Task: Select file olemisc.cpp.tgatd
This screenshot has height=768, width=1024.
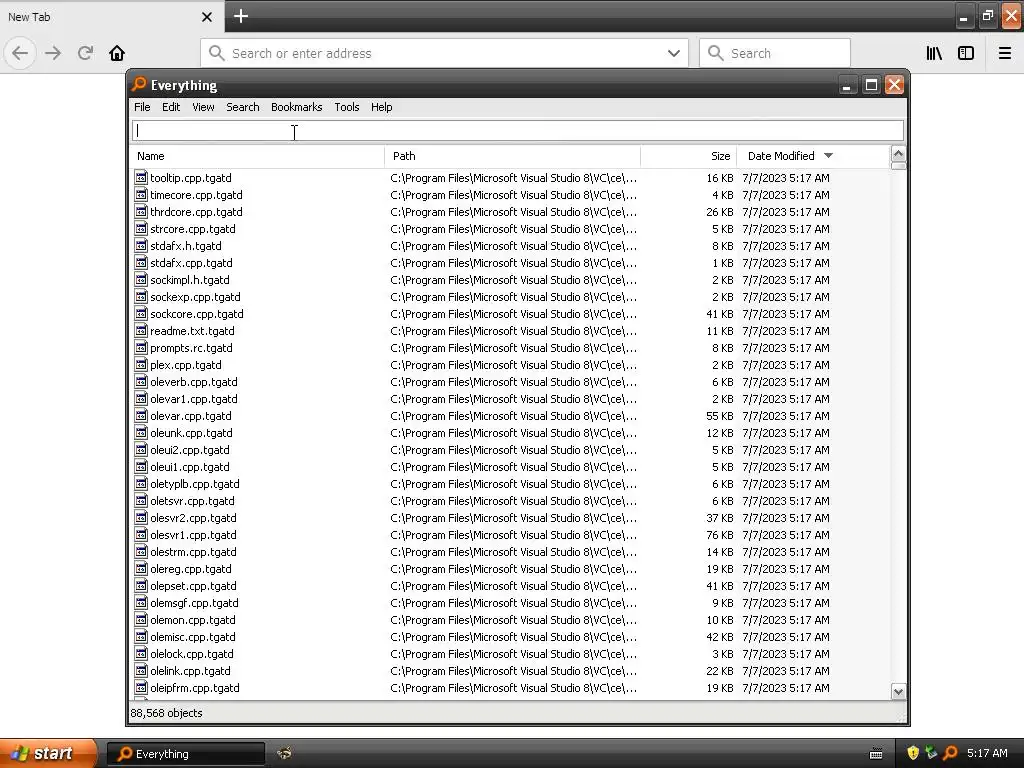Action: click(193, 637)
